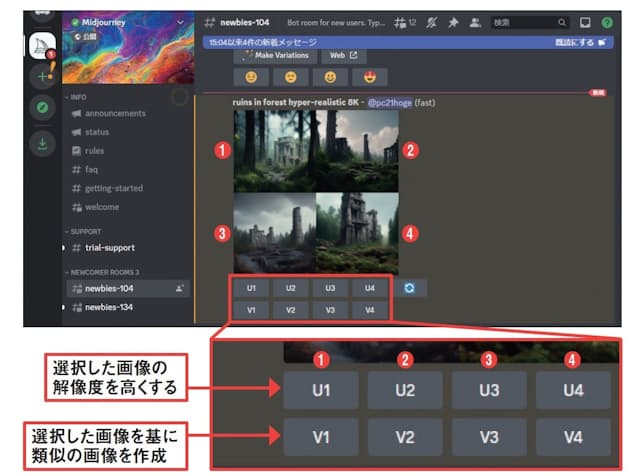The height and width of the screenshot is (476, 638).
Task: Upscale image 3 with U3 in chat
Action: point(330,288)
